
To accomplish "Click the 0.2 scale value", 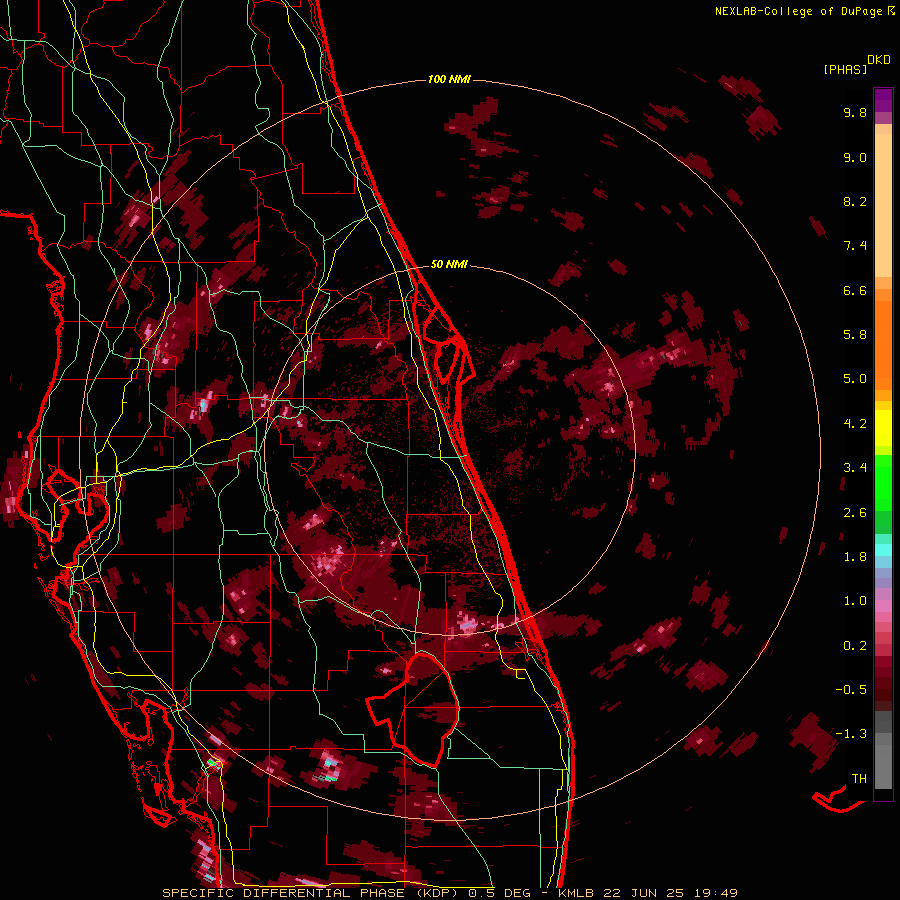I will click(x=855, y=646).
